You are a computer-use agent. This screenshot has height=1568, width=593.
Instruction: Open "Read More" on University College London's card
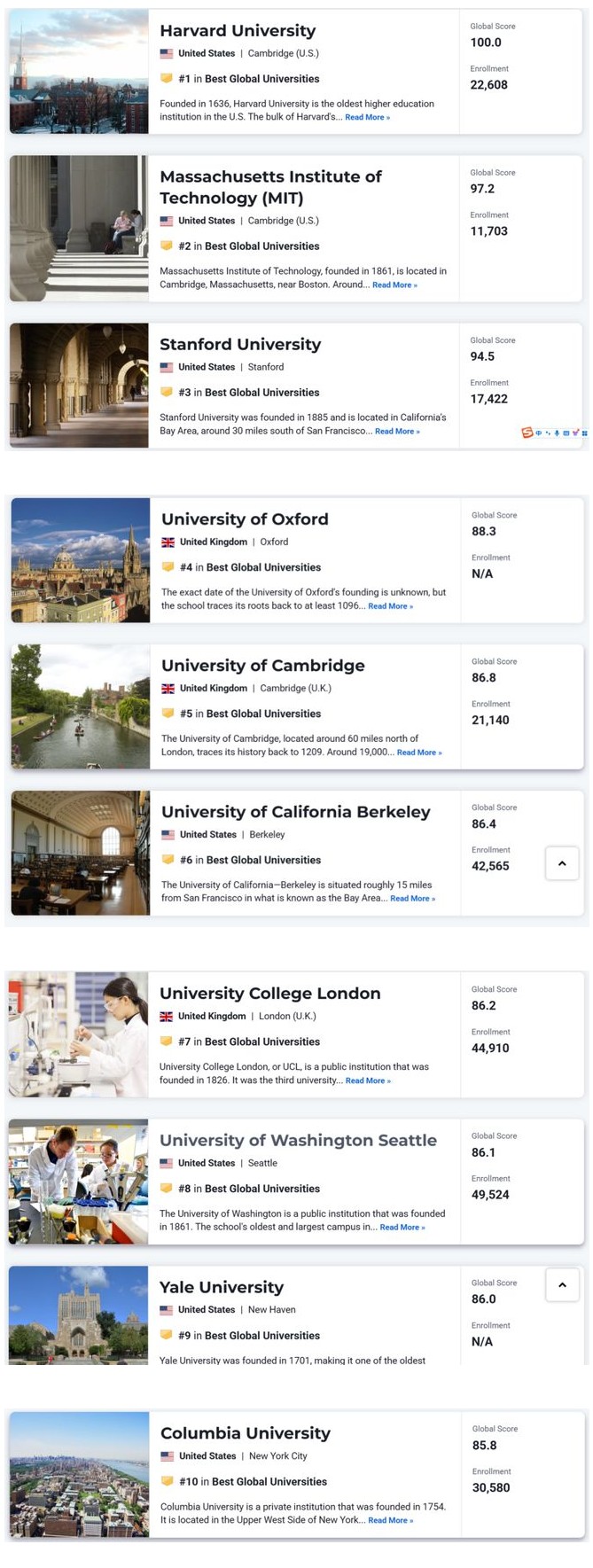(368, 1080)
